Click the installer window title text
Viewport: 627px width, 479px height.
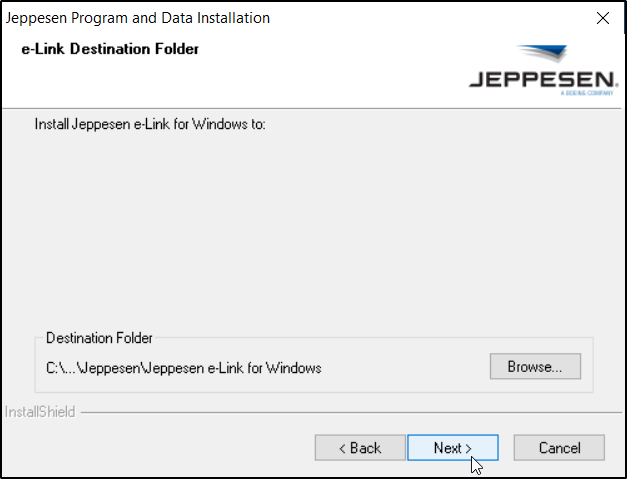point(138,18)
